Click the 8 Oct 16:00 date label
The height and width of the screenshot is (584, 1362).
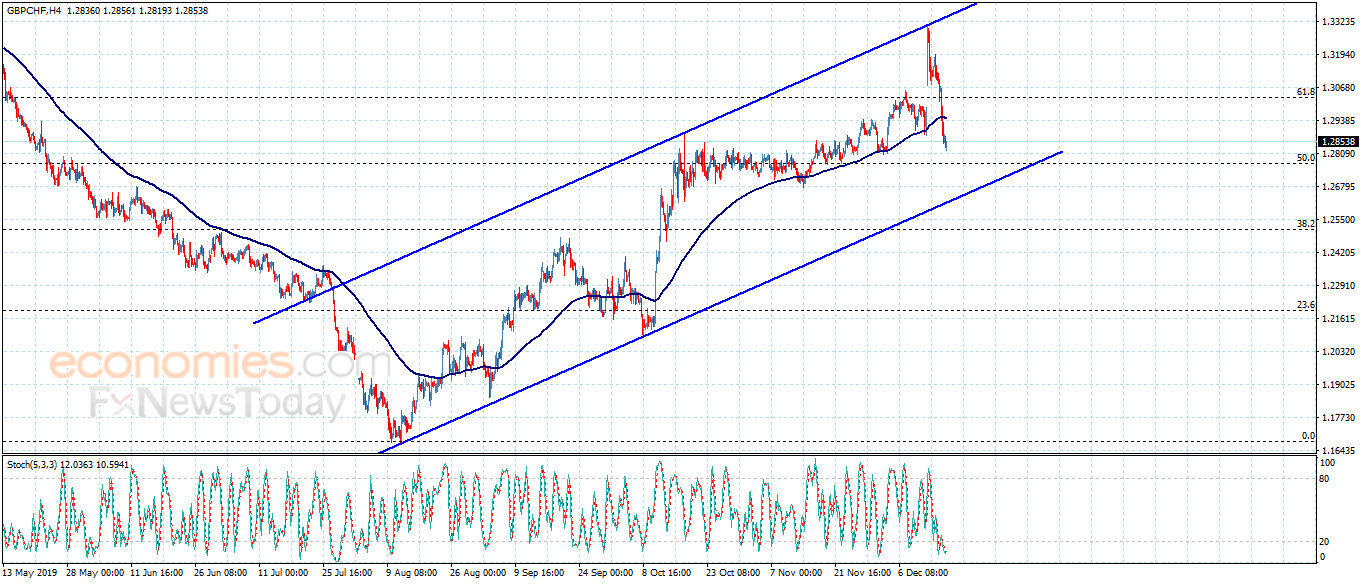tap(669, 573)
